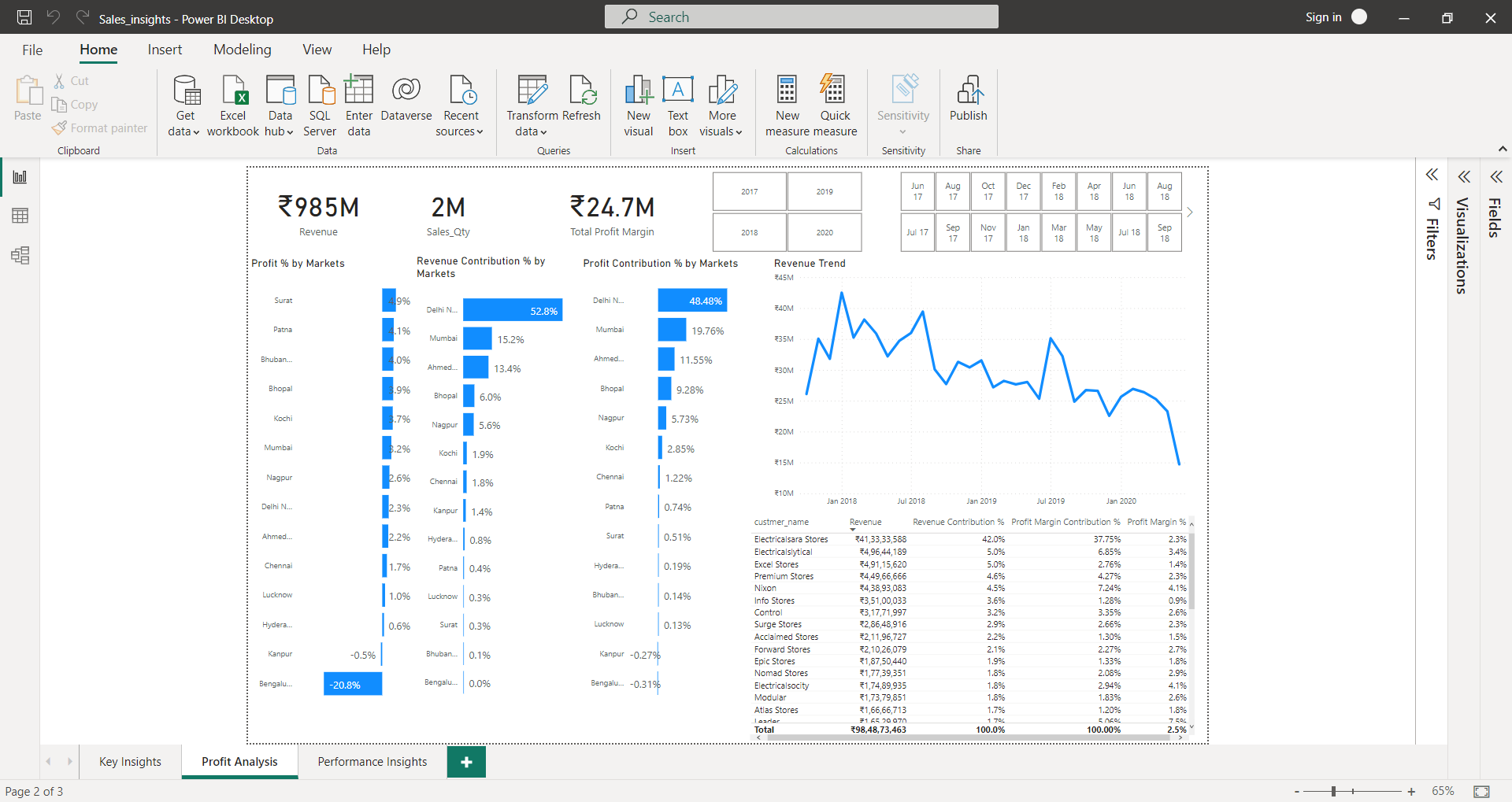Screen dimensions: 1512x802
Task: Click inside the Search box
Action: 800,16
